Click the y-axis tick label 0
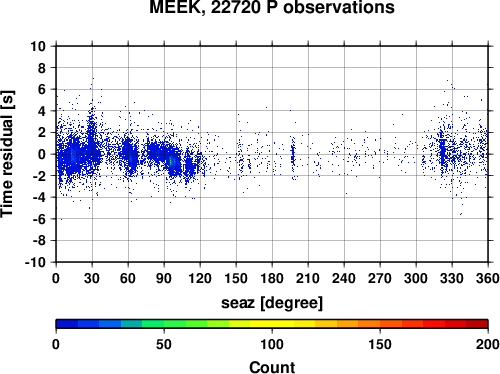500x374 pixels. [x=42, y=154]
